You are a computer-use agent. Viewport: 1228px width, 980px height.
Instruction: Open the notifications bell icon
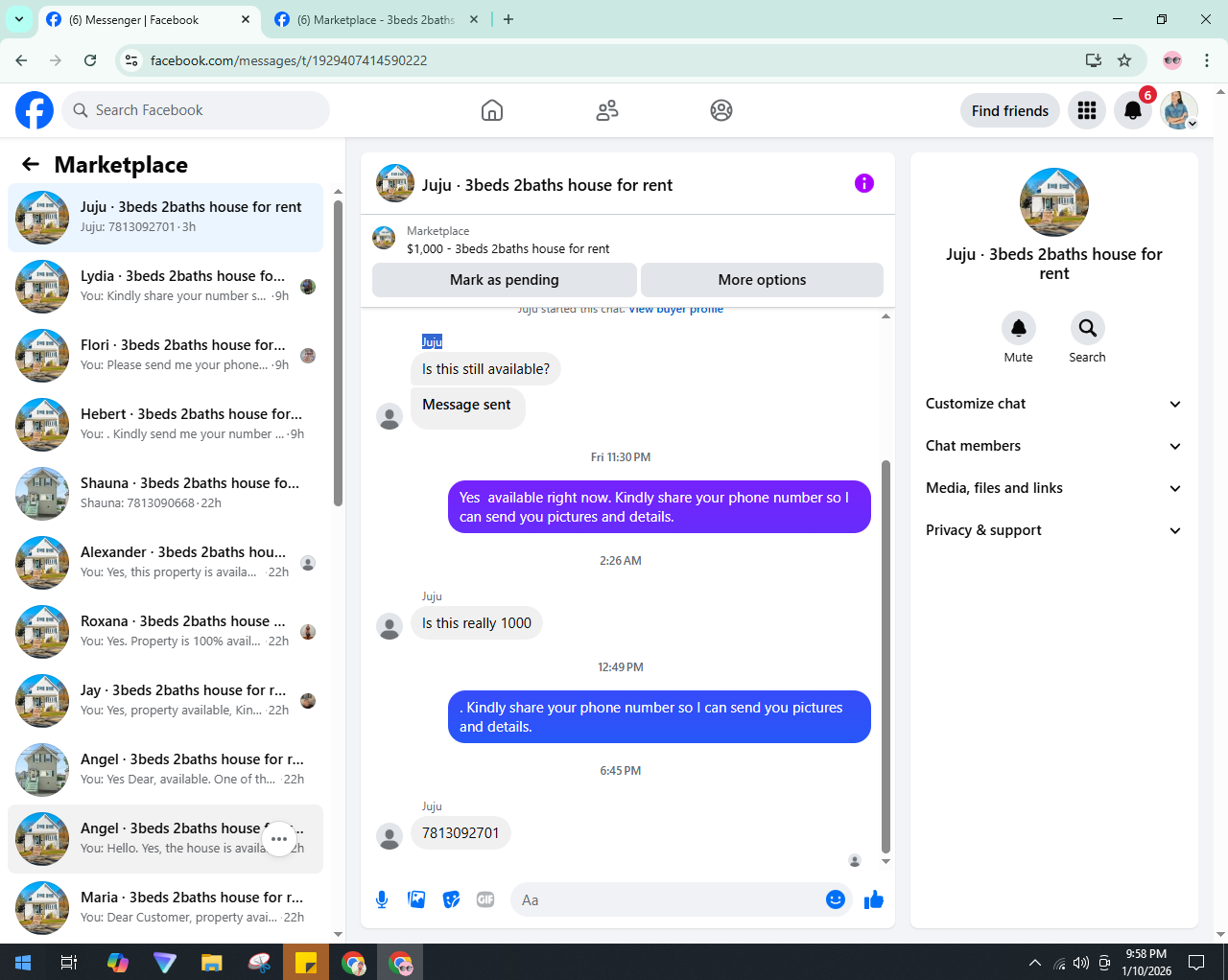1133,110
